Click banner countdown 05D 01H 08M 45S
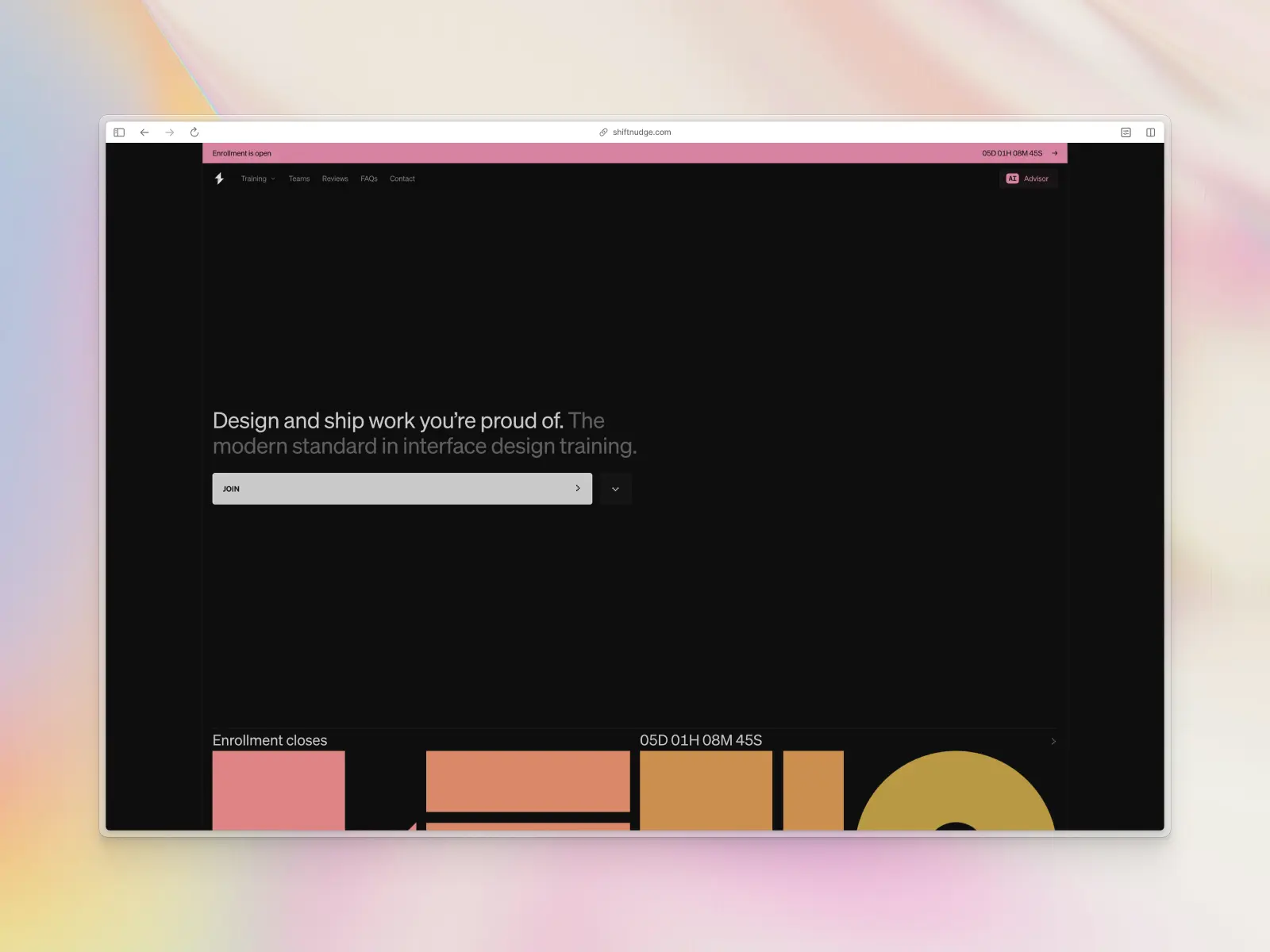 pyautogui.click(x=1012, y=153)
